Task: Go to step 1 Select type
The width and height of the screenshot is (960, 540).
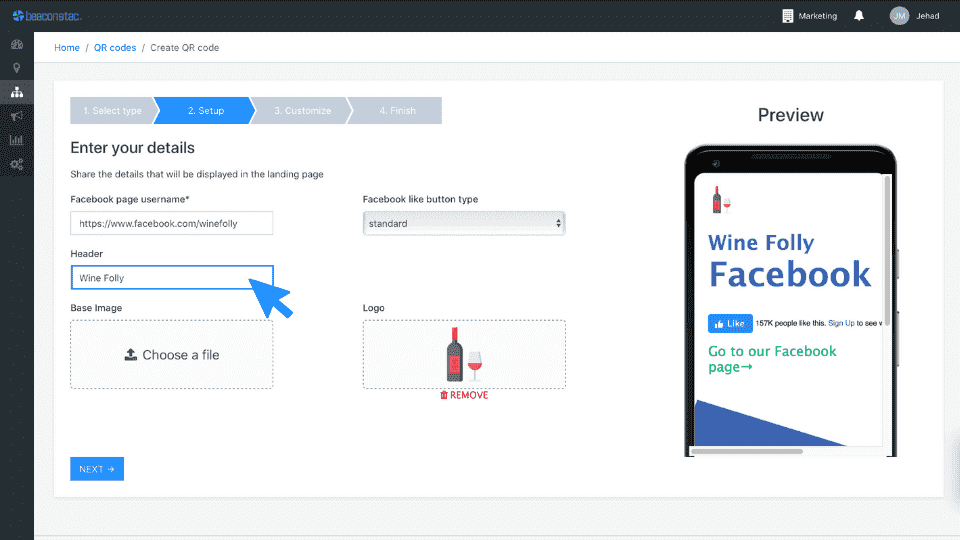Action: coord(112,111)
